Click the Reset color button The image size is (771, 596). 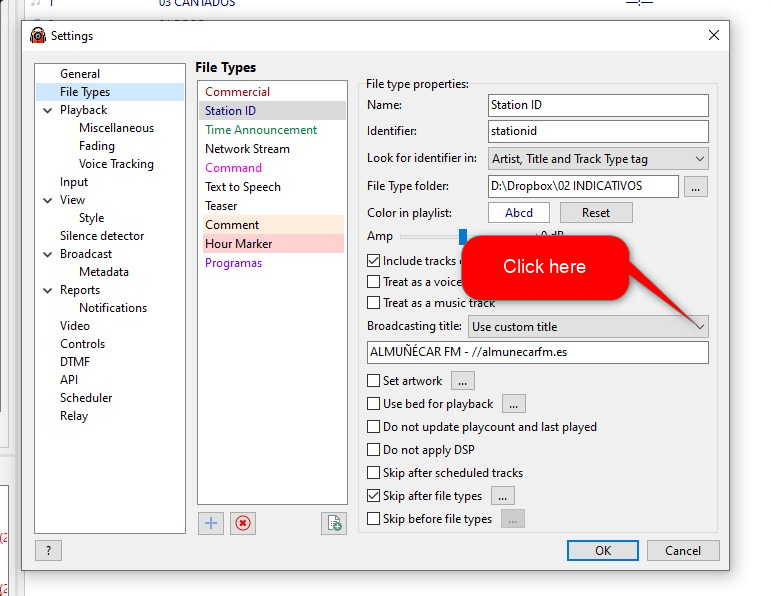coord(596,213)
